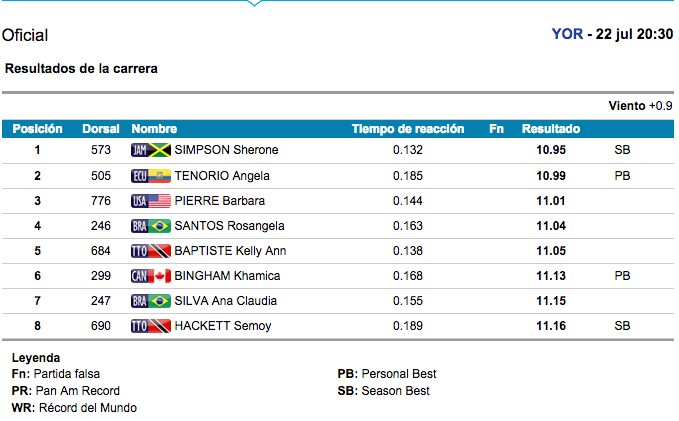Click the Ecuador flag icon beside TENORIO Angela
The height and width of the screenshot is (421, 679).
(151, 176)
